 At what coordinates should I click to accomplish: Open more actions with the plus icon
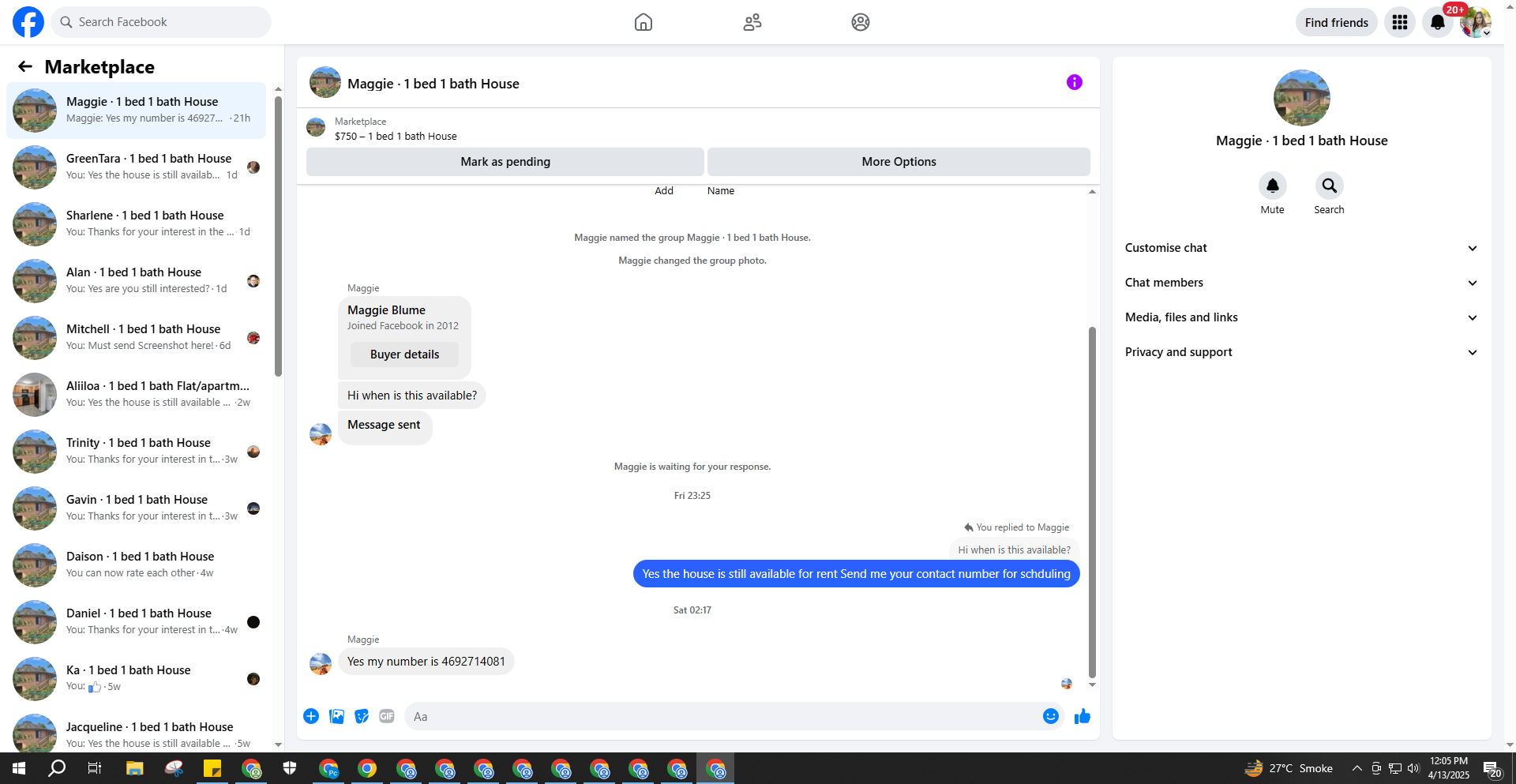(311, 716)
